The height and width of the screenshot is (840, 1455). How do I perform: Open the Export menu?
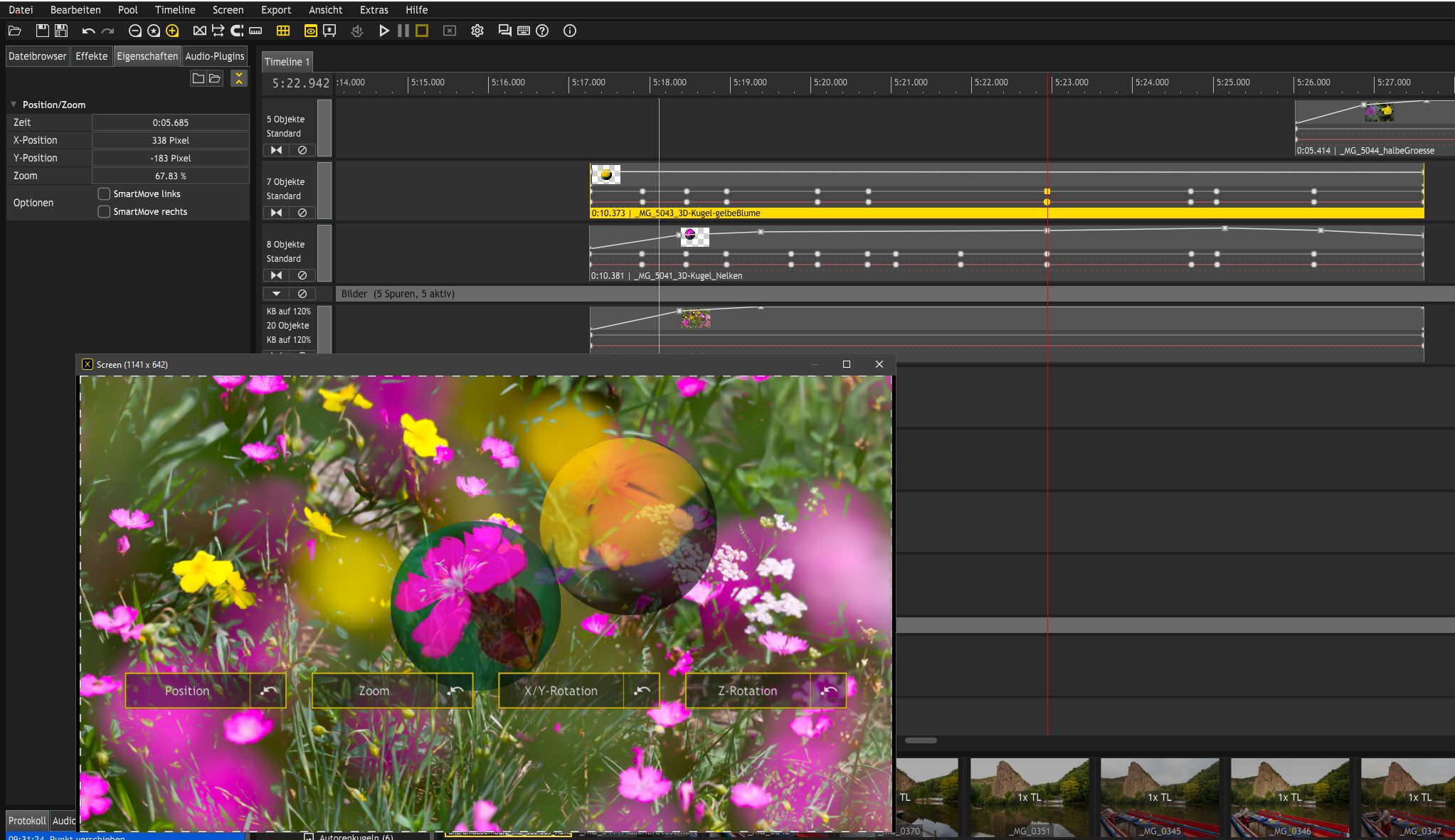pyautogui.click(x=276, y=10)
